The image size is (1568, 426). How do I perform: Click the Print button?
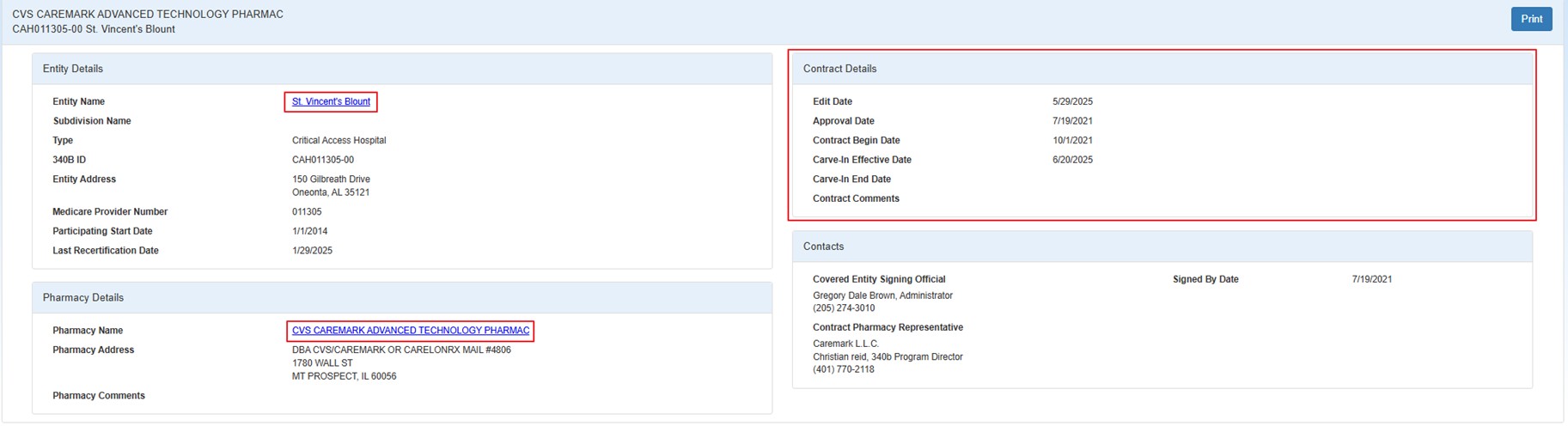(1531, 19)
